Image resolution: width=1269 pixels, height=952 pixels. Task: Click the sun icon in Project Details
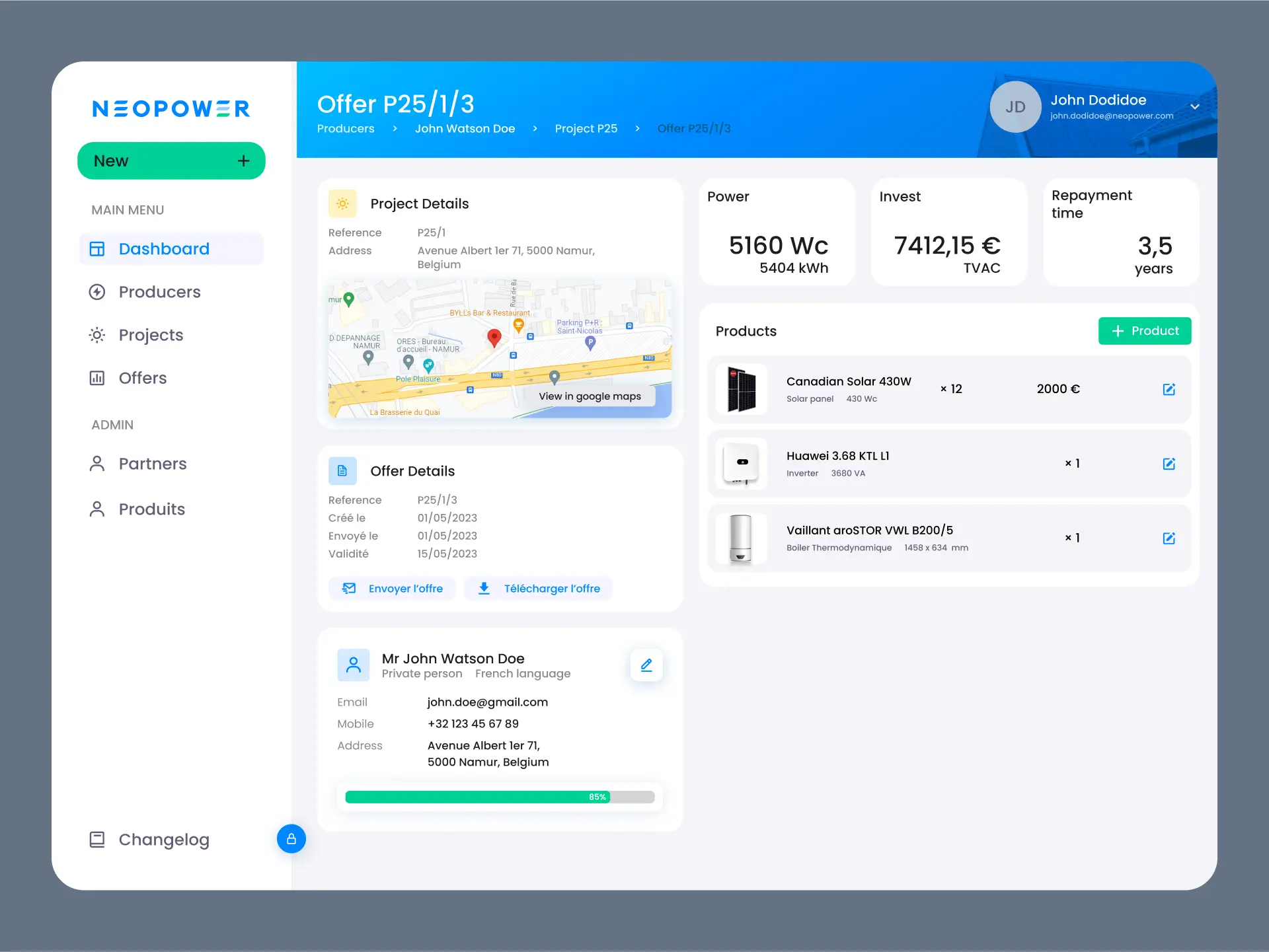342,203
